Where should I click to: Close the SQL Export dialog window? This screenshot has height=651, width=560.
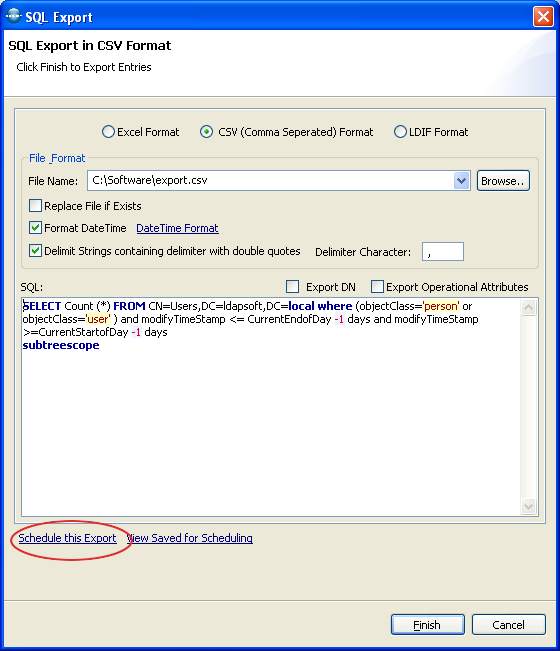543,17
